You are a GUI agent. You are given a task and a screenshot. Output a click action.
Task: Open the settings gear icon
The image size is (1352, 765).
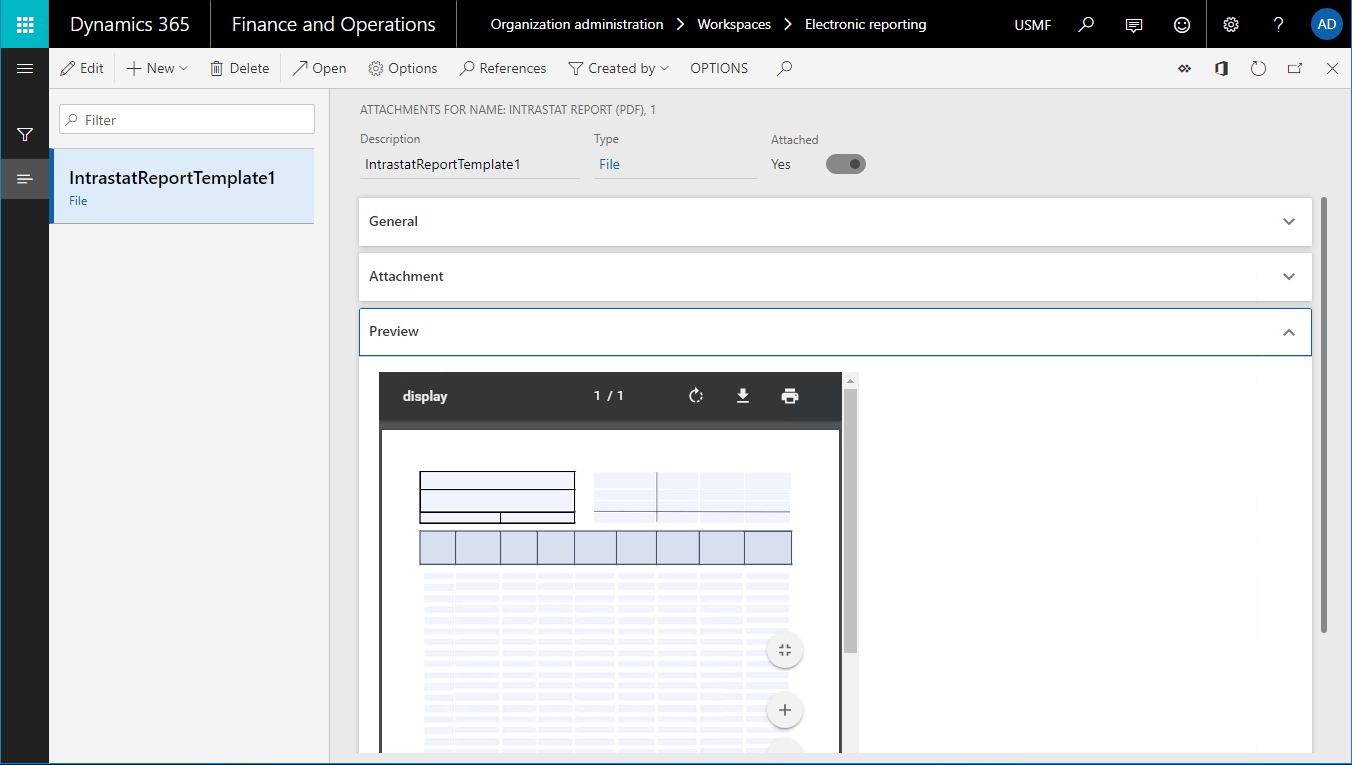pyautogui.click(x=1231, y=24)
